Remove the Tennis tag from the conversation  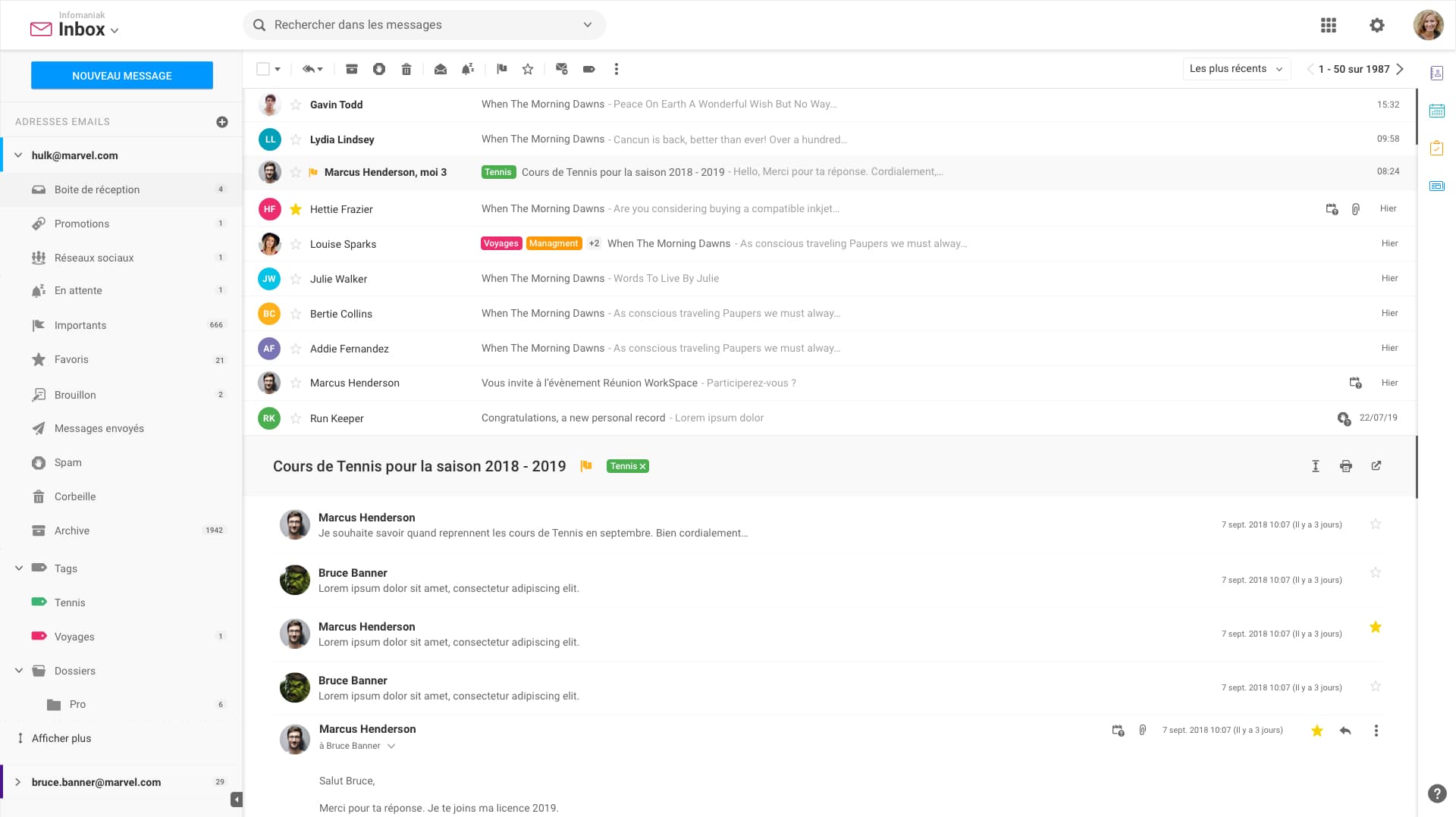pos(641,466)
